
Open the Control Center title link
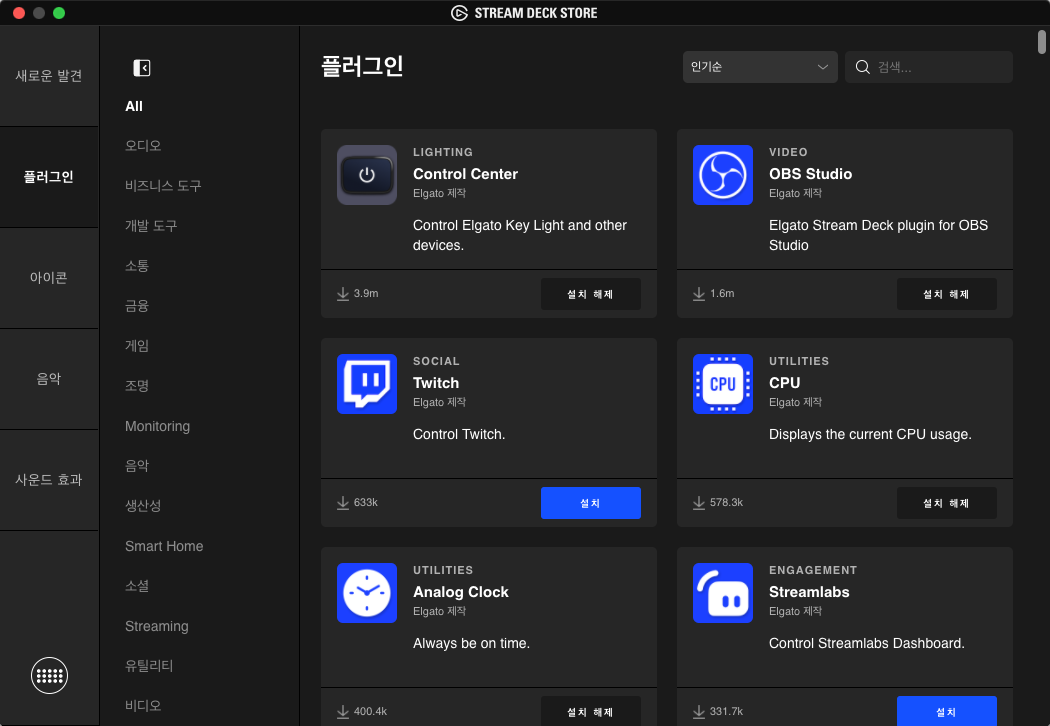[465, 174]
